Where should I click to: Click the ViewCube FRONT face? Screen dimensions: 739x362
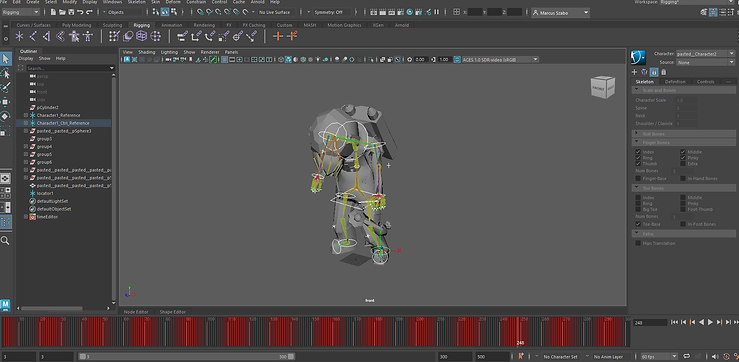coord(600,88)
